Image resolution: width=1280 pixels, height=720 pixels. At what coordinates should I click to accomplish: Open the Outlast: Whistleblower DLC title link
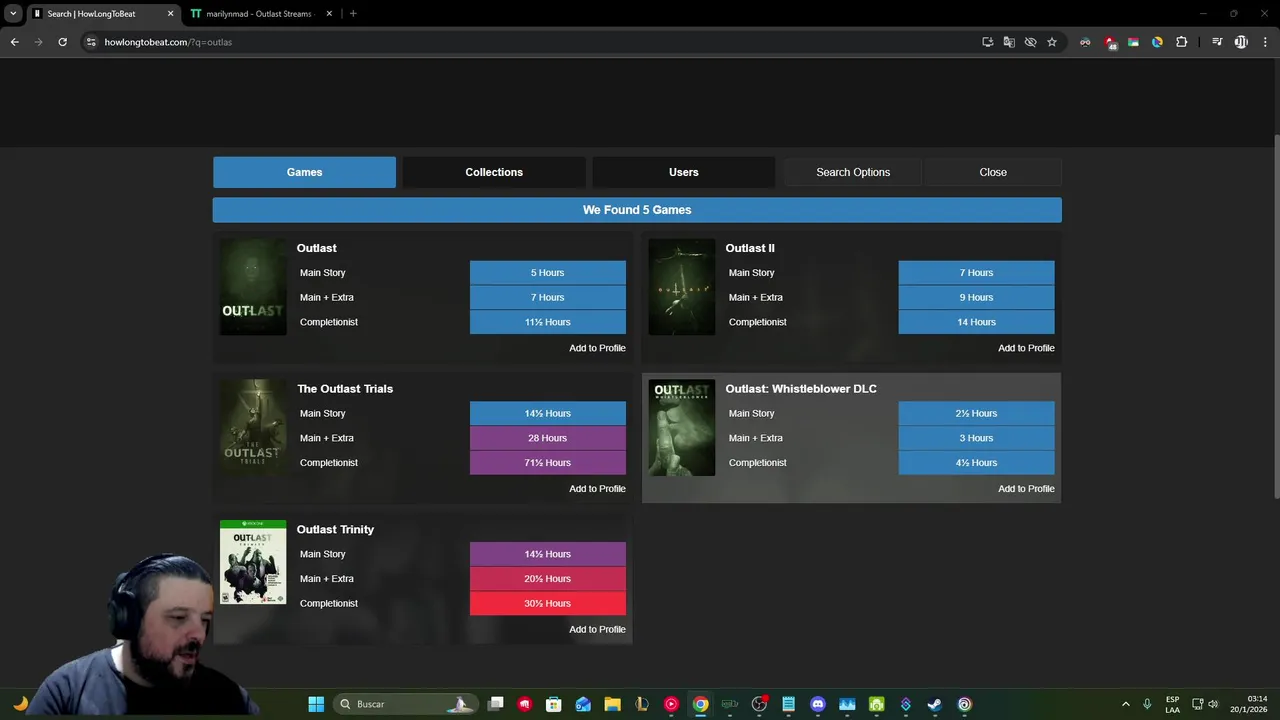801,389
